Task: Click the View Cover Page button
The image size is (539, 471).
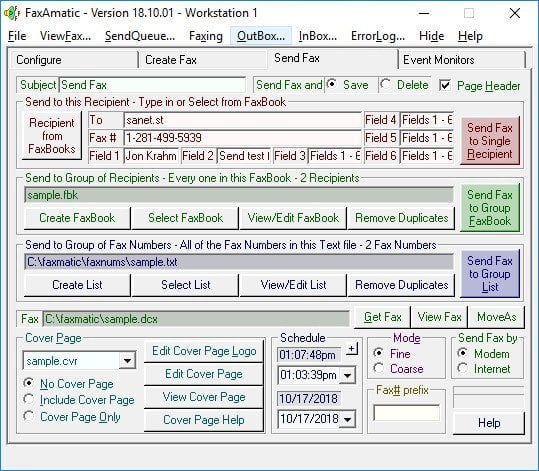Action: pyautogui.click(x=204, y=397)
